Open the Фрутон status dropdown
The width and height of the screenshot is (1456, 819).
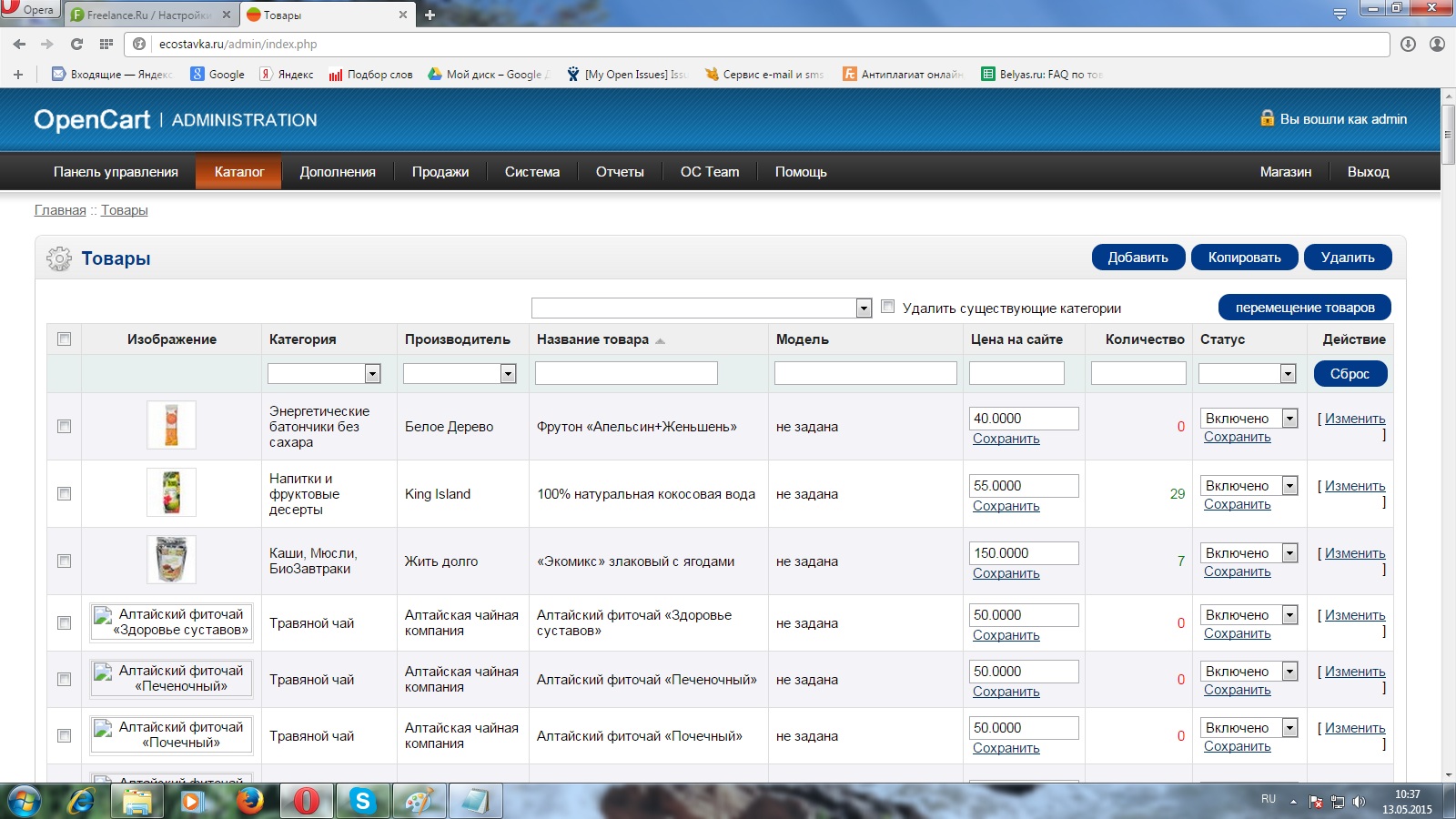tap(1249, 418)
